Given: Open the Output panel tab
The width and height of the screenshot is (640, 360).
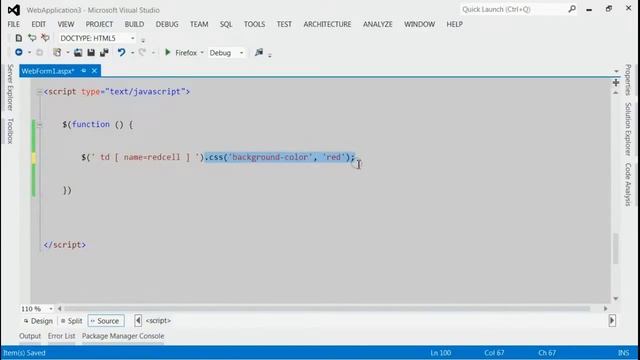Looking at the screenshot, I should [30, 336].
